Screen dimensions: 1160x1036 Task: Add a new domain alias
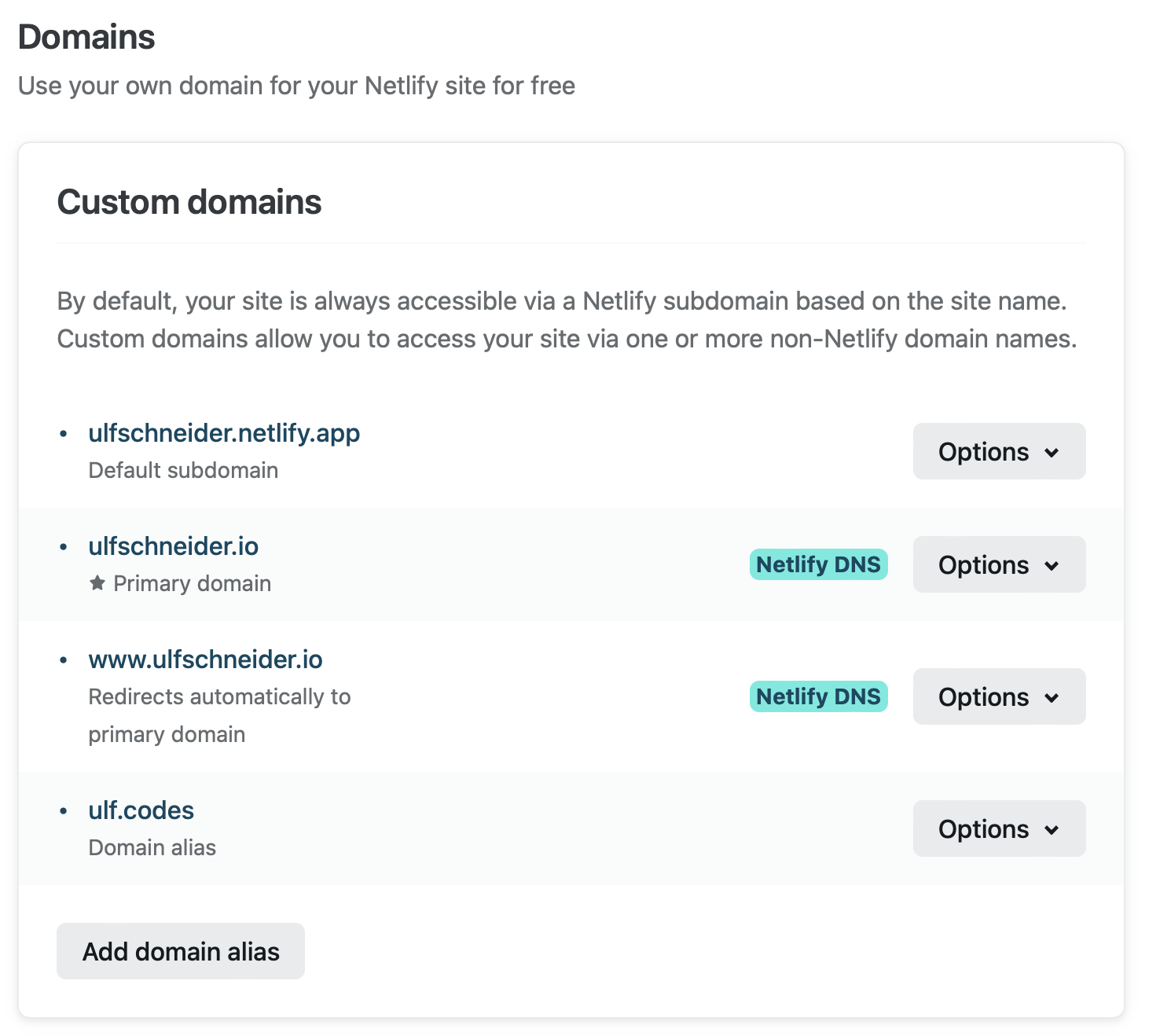click(181, 951)
